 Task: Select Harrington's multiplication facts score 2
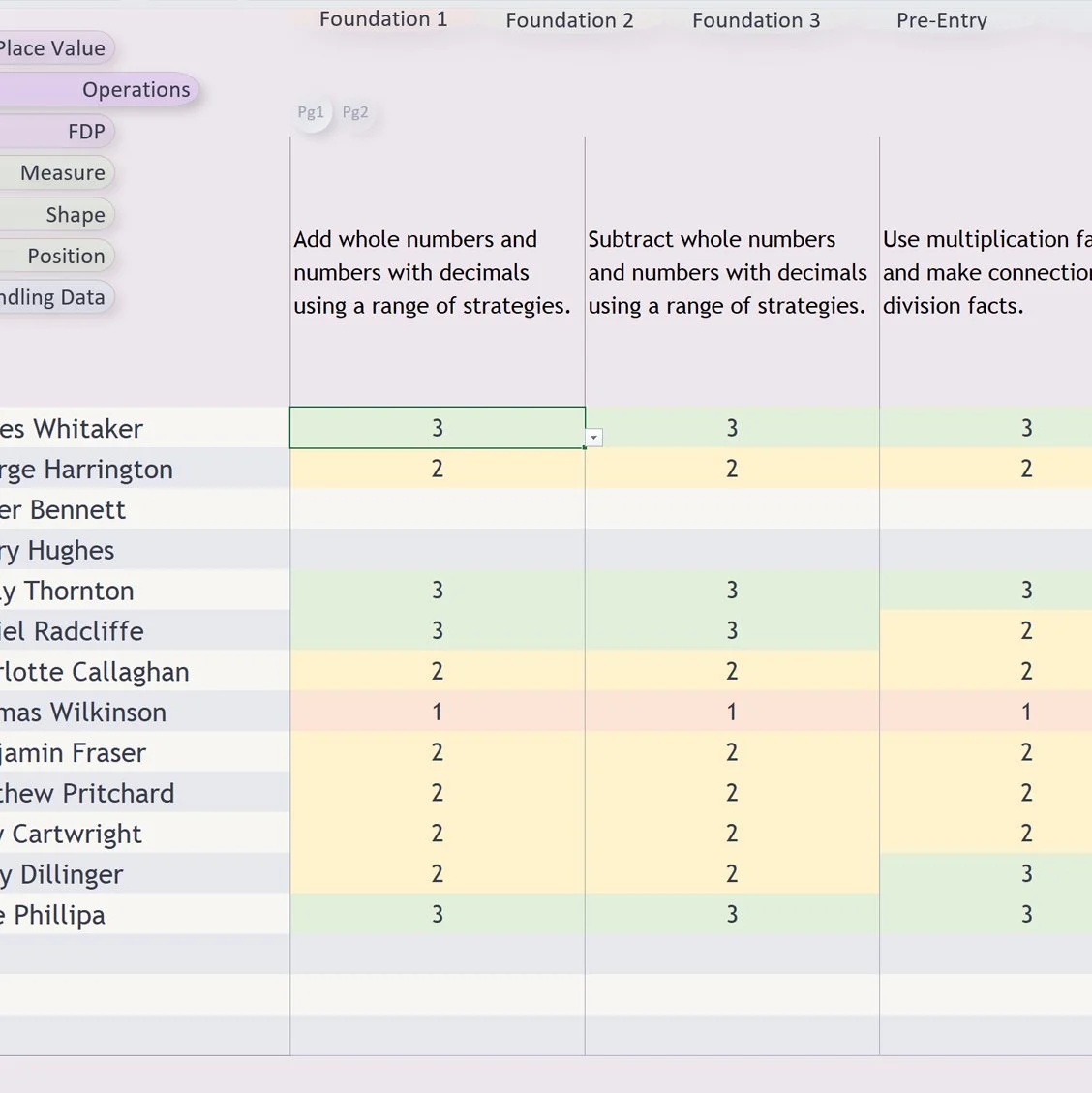point(986,468)
